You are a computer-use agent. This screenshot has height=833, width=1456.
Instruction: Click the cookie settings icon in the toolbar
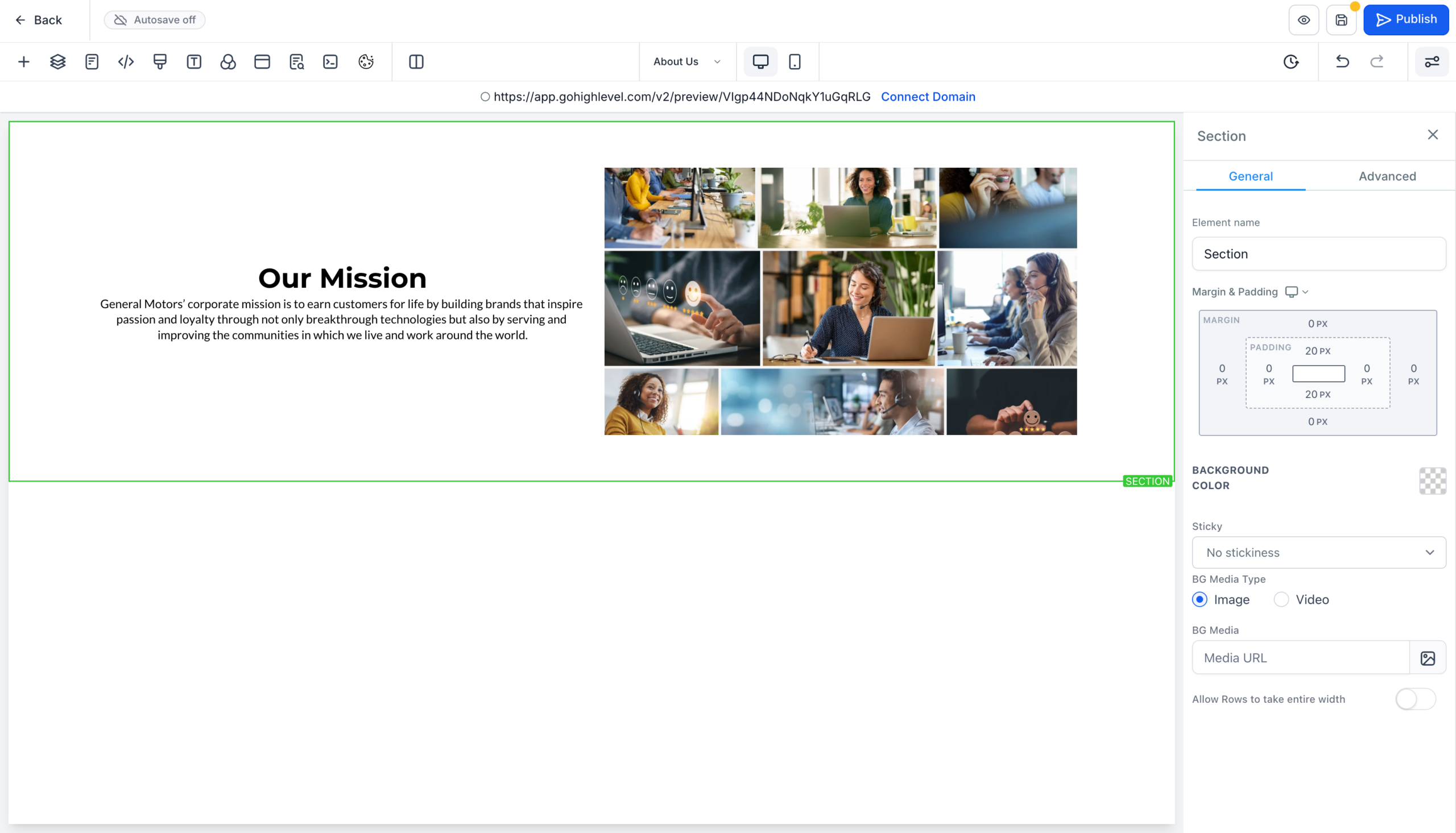366,61
